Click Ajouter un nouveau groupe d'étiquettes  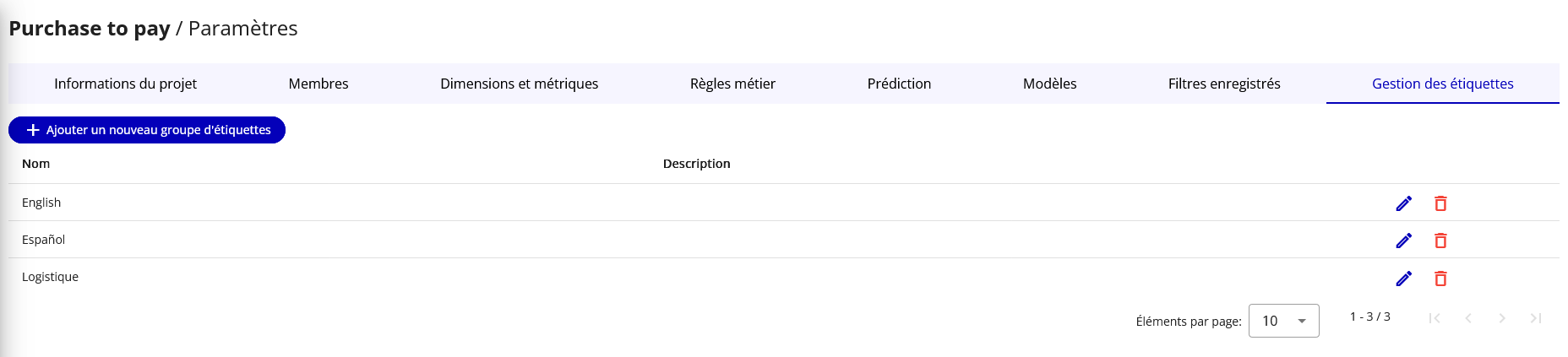(147, 130)
